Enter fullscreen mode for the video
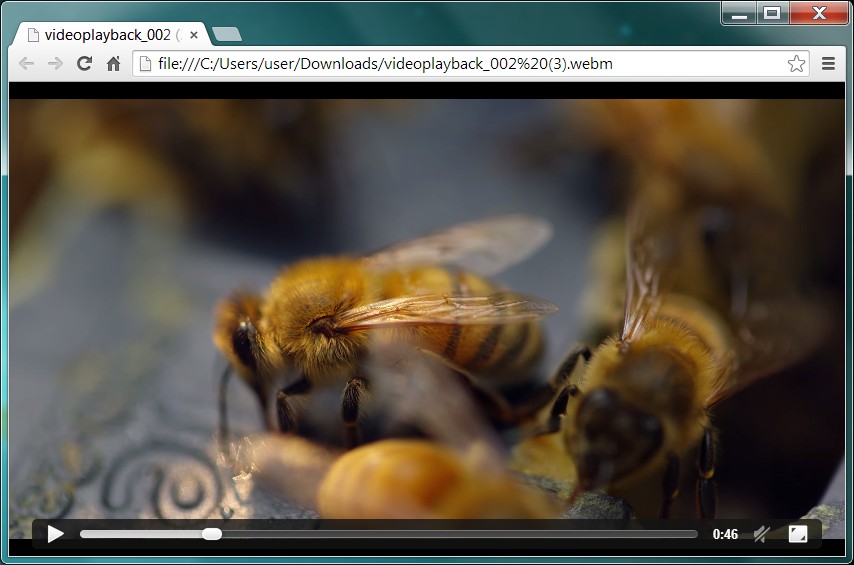 click(x=798, y=534)
